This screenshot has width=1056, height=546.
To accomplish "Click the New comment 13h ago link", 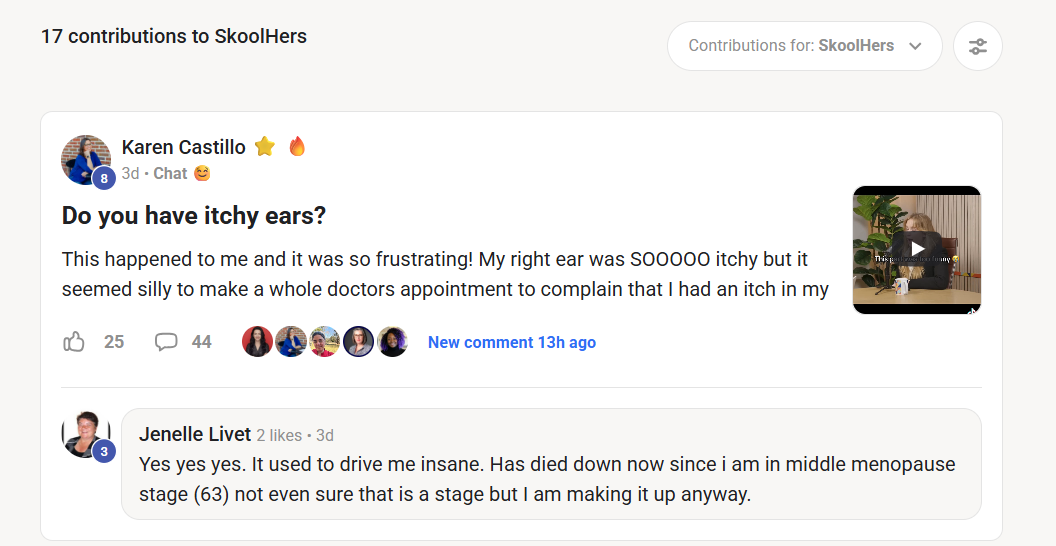I will coord(511,342).
